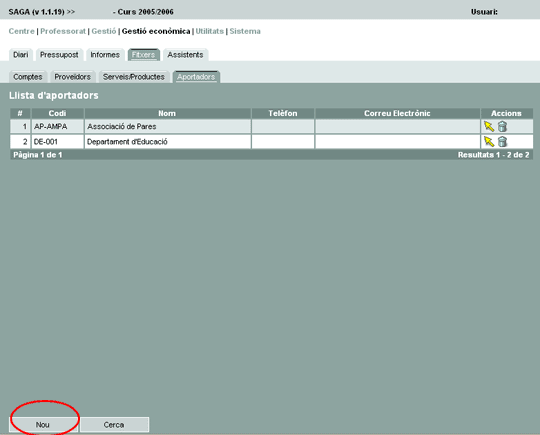Switch to the Proveïdors subtab
540x435 pixels.
point(73,77)
